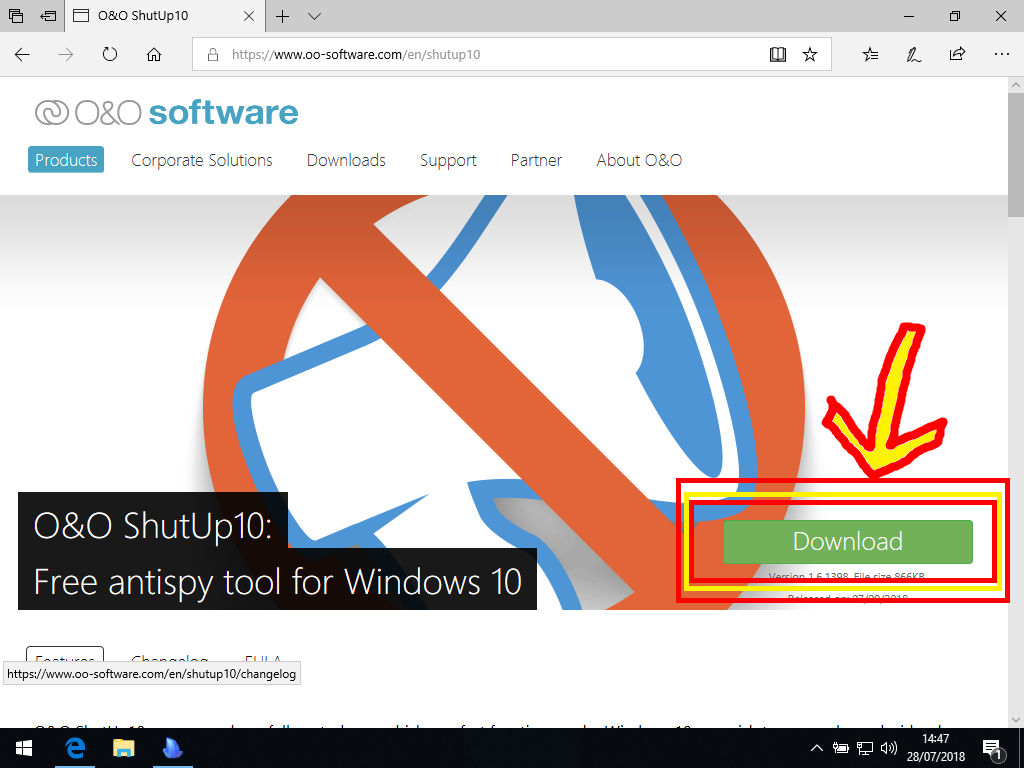Open the Partner menu item
This screenshot has height=768, width=1024.
point(536,160)
